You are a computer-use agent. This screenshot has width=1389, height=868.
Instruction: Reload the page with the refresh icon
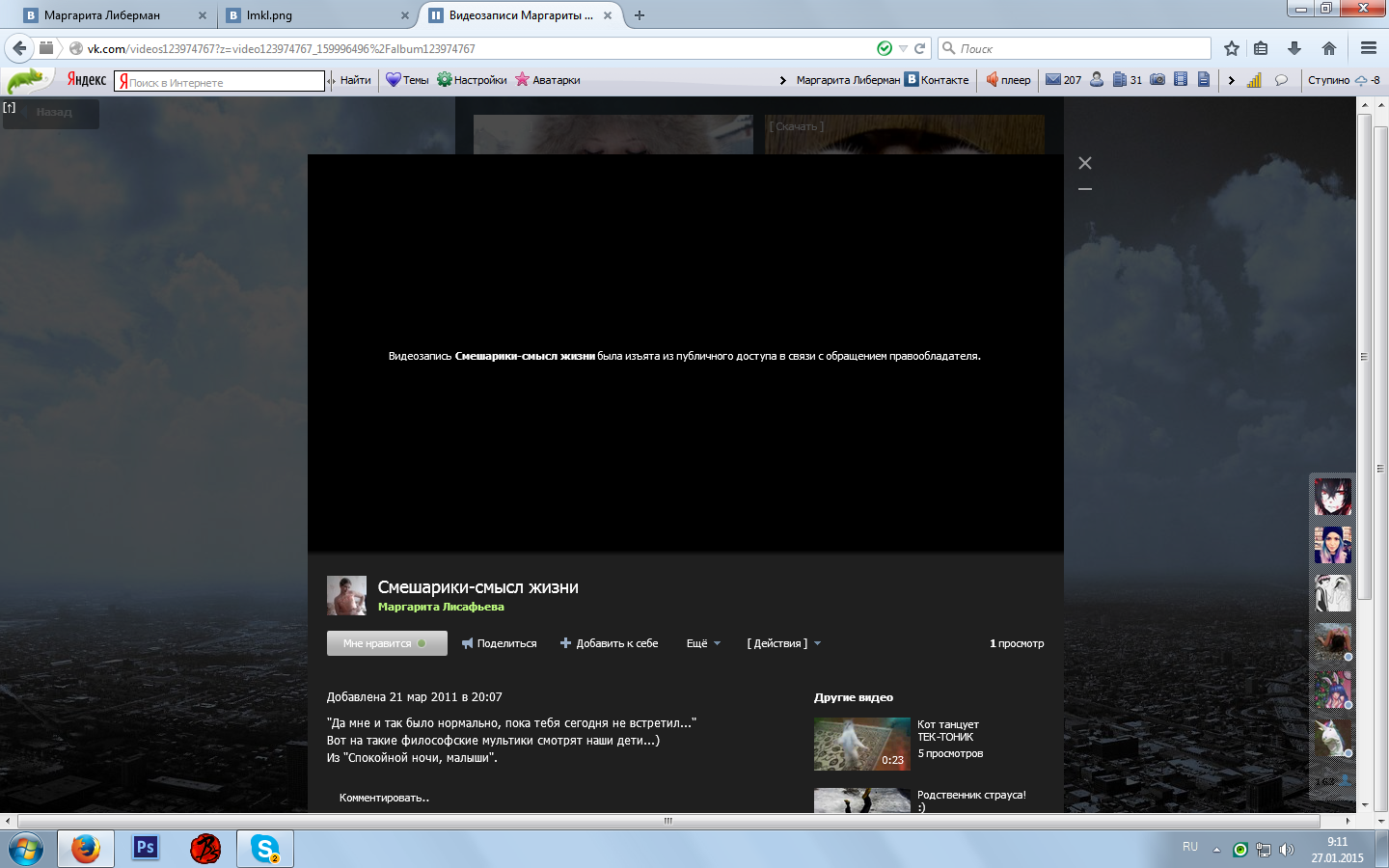click(x=920, y=48)
